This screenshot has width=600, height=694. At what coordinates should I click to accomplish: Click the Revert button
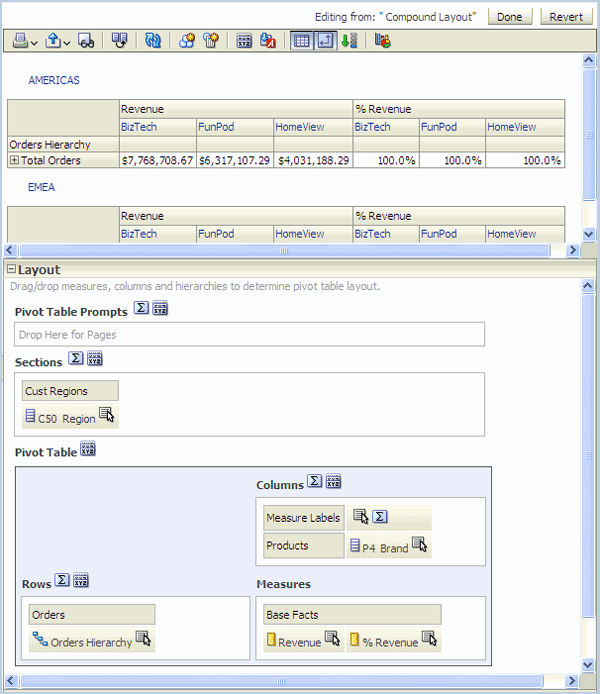[x=566, y=17]
